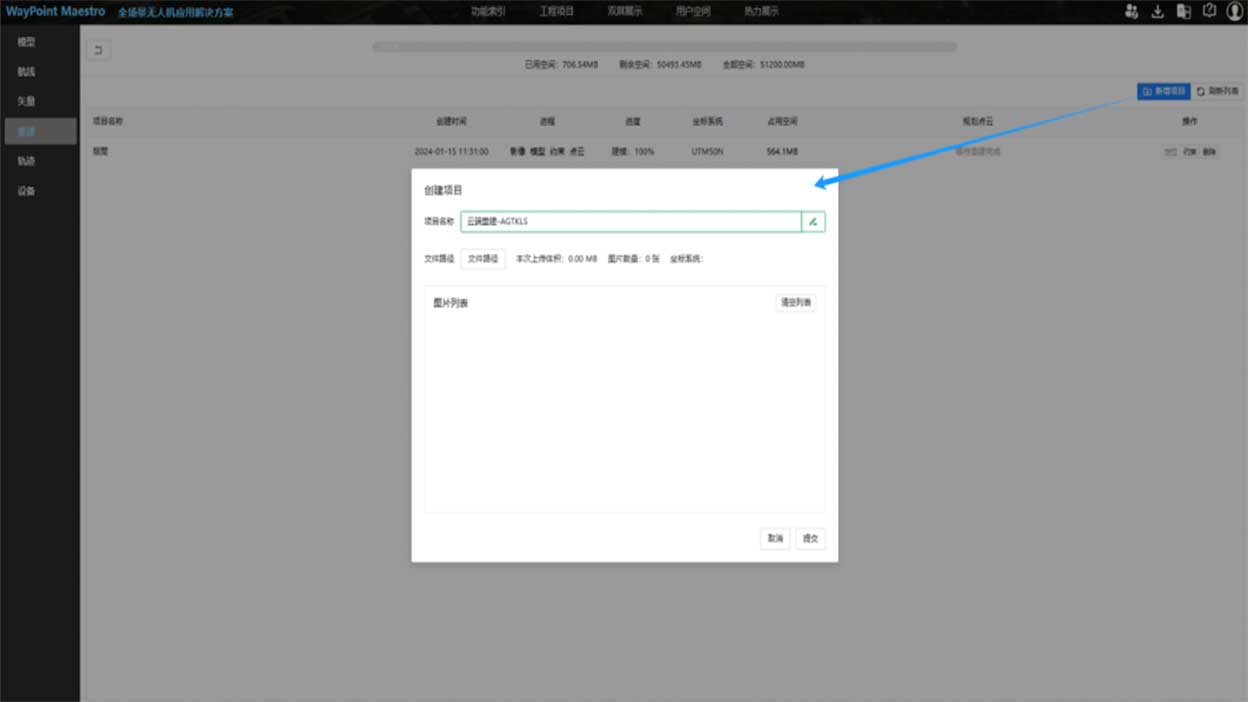Click the edit pencil icon beside project name
Image resolution: width=1248 pixels, height=702 pixels.
pyautogui.click(x=813, y=221)
